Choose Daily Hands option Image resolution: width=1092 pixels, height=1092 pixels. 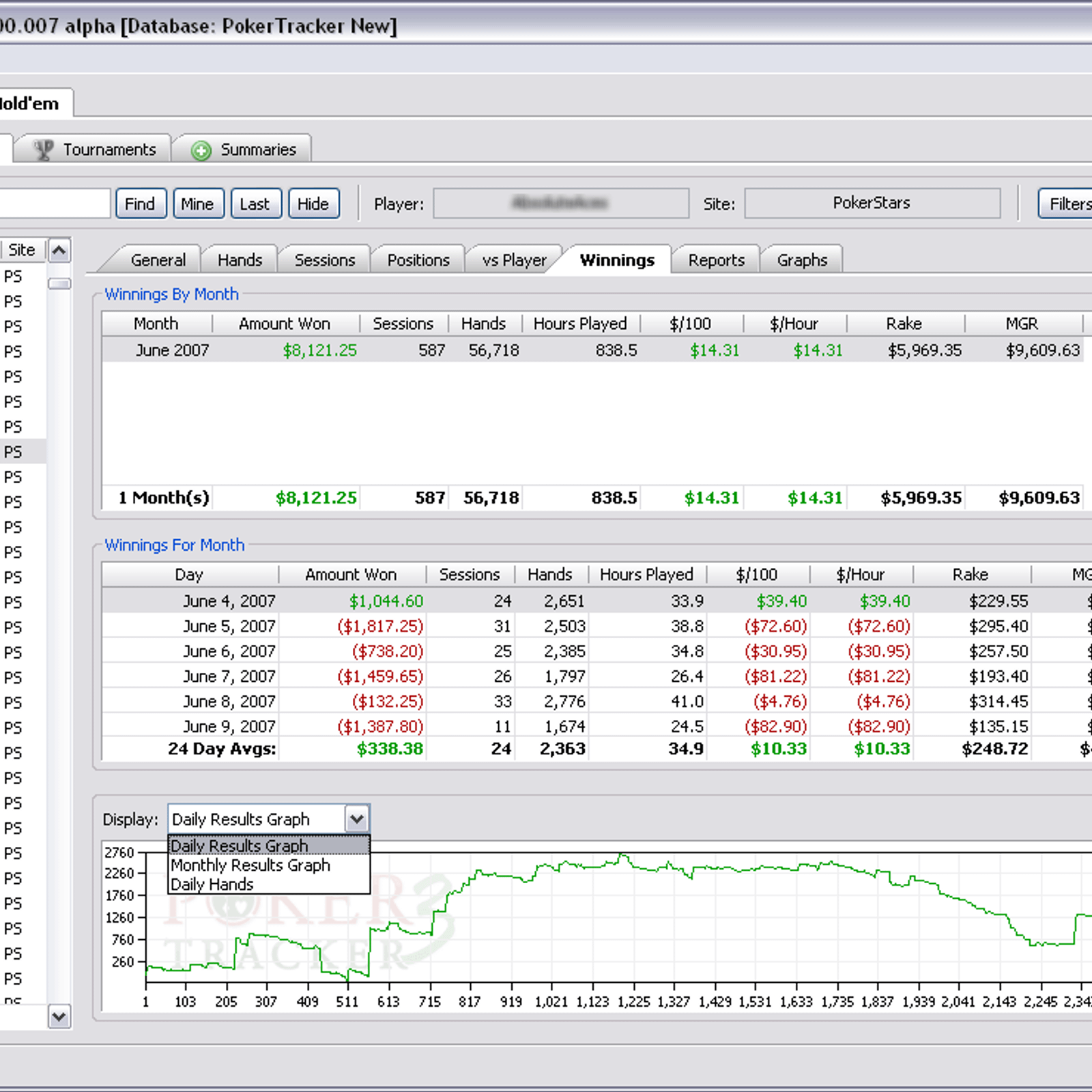tap(269, 885)
